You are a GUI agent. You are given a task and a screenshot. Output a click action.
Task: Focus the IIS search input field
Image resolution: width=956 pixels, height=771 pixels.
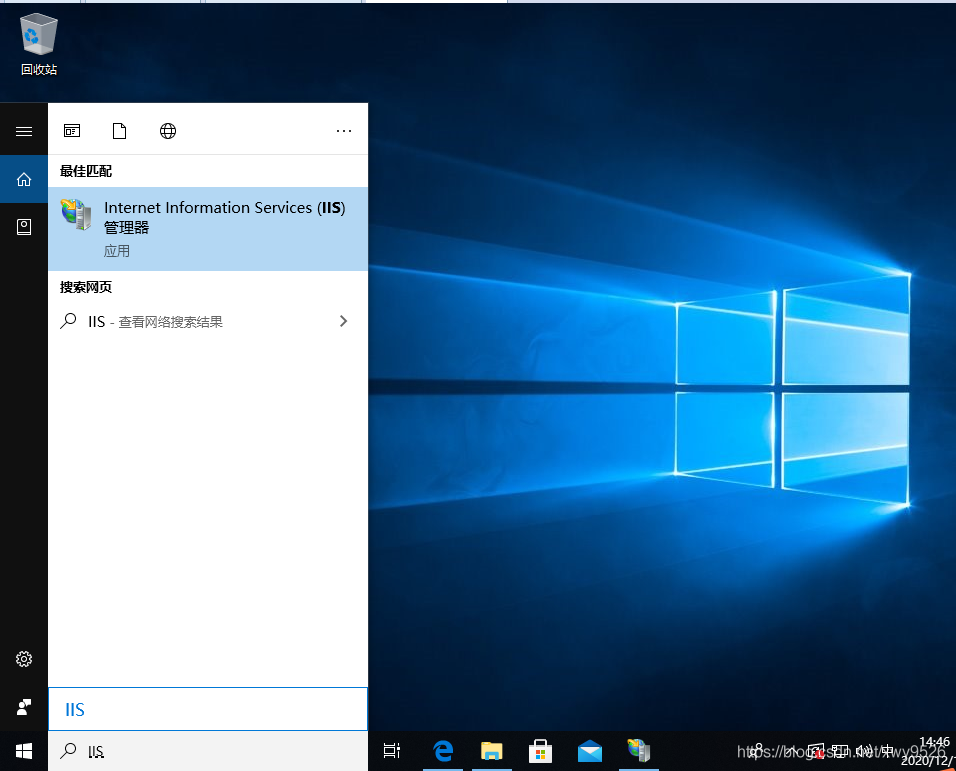(x=208, y=709)
